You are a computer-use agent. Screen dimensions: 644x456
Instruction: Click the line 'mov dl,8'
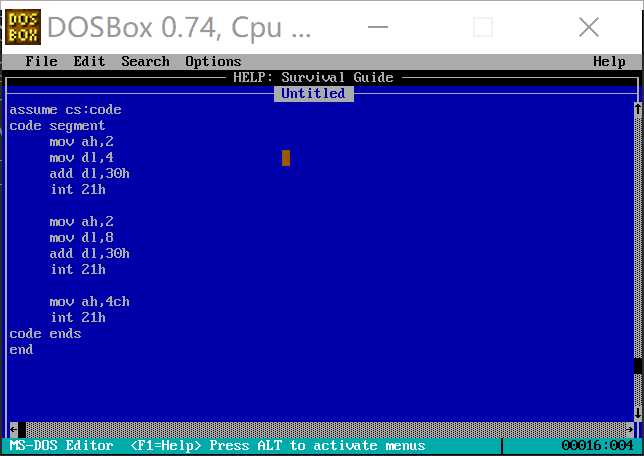point(82,238)
